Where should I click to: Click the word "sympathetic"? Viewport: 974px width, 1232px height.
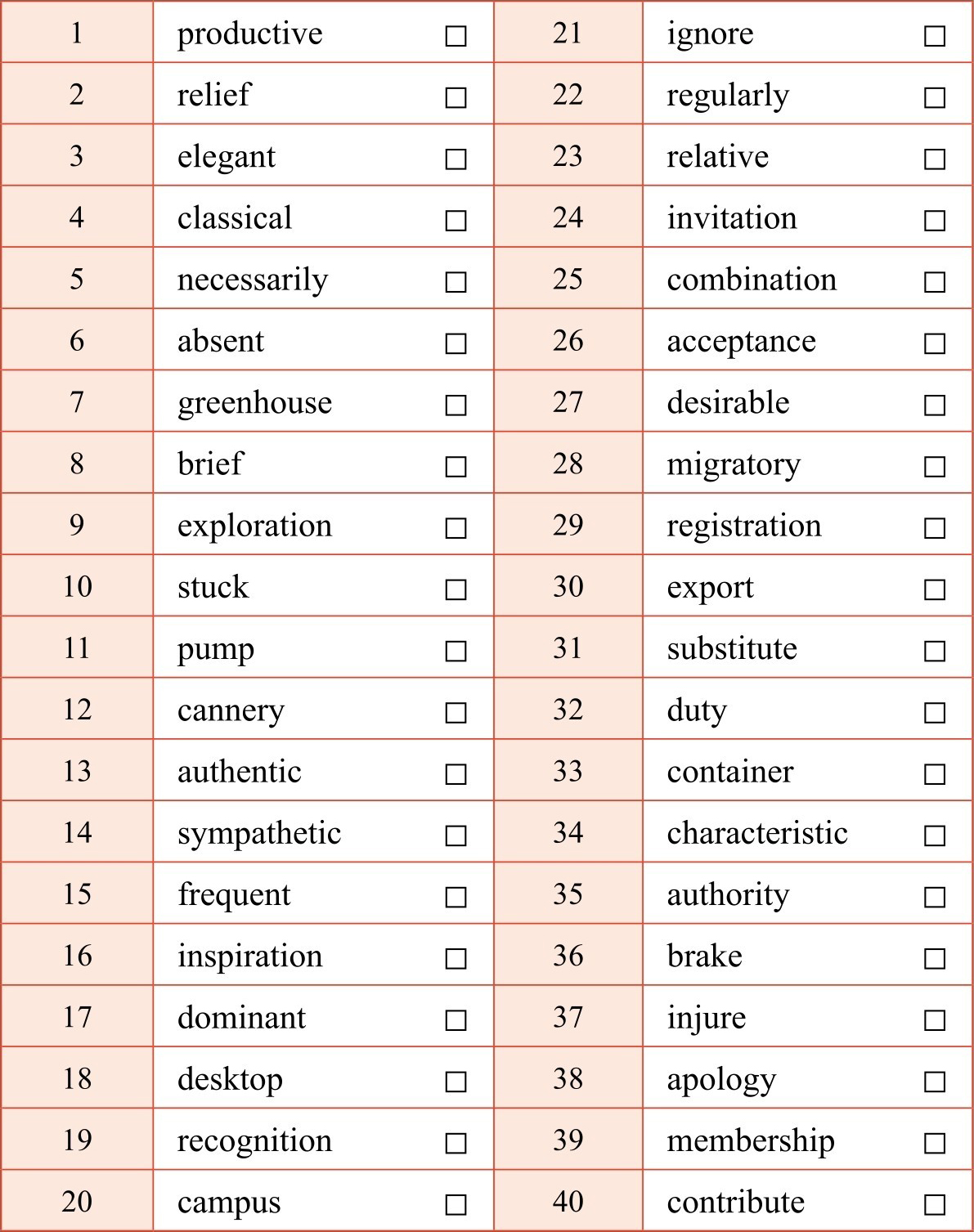pos(259,834)
